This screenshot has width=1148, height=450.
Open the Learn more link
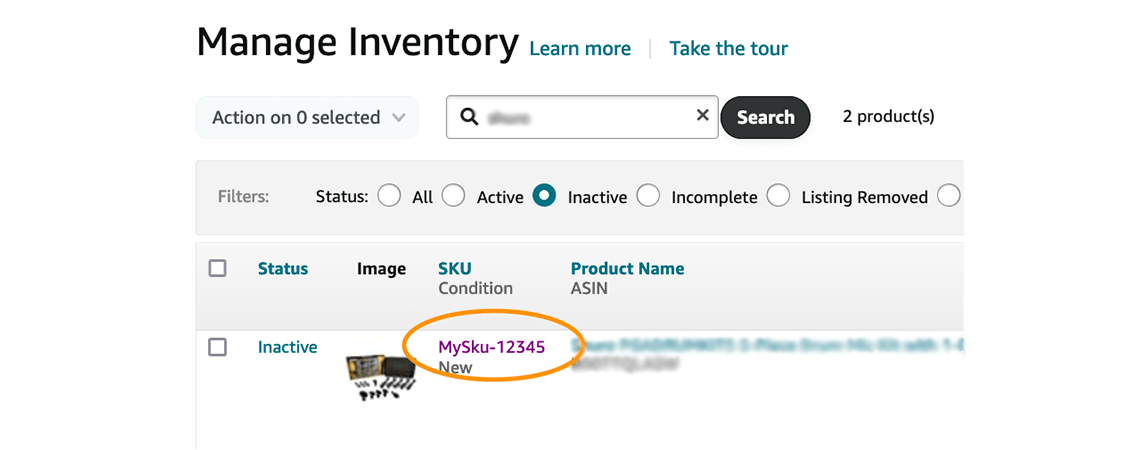tap(580, 49)
